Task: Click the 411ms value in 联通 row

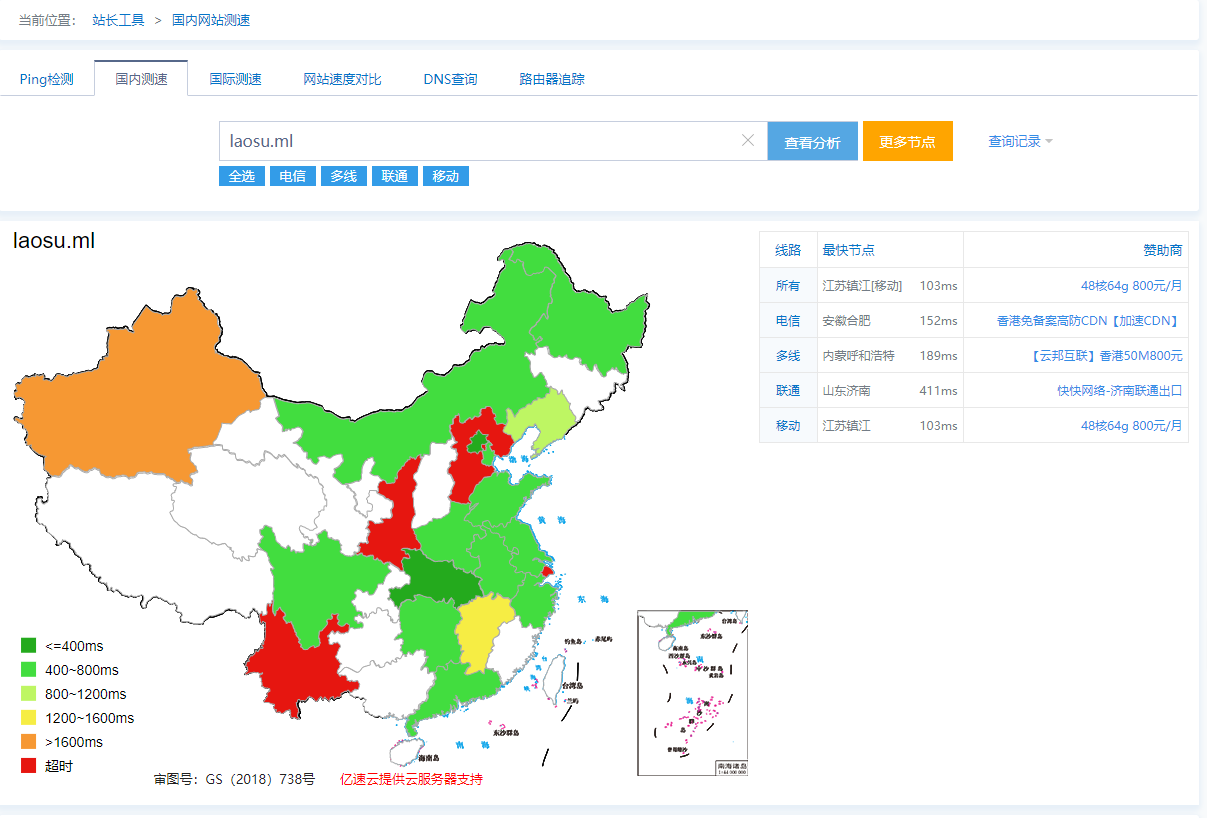Action: tap(938, 391)
